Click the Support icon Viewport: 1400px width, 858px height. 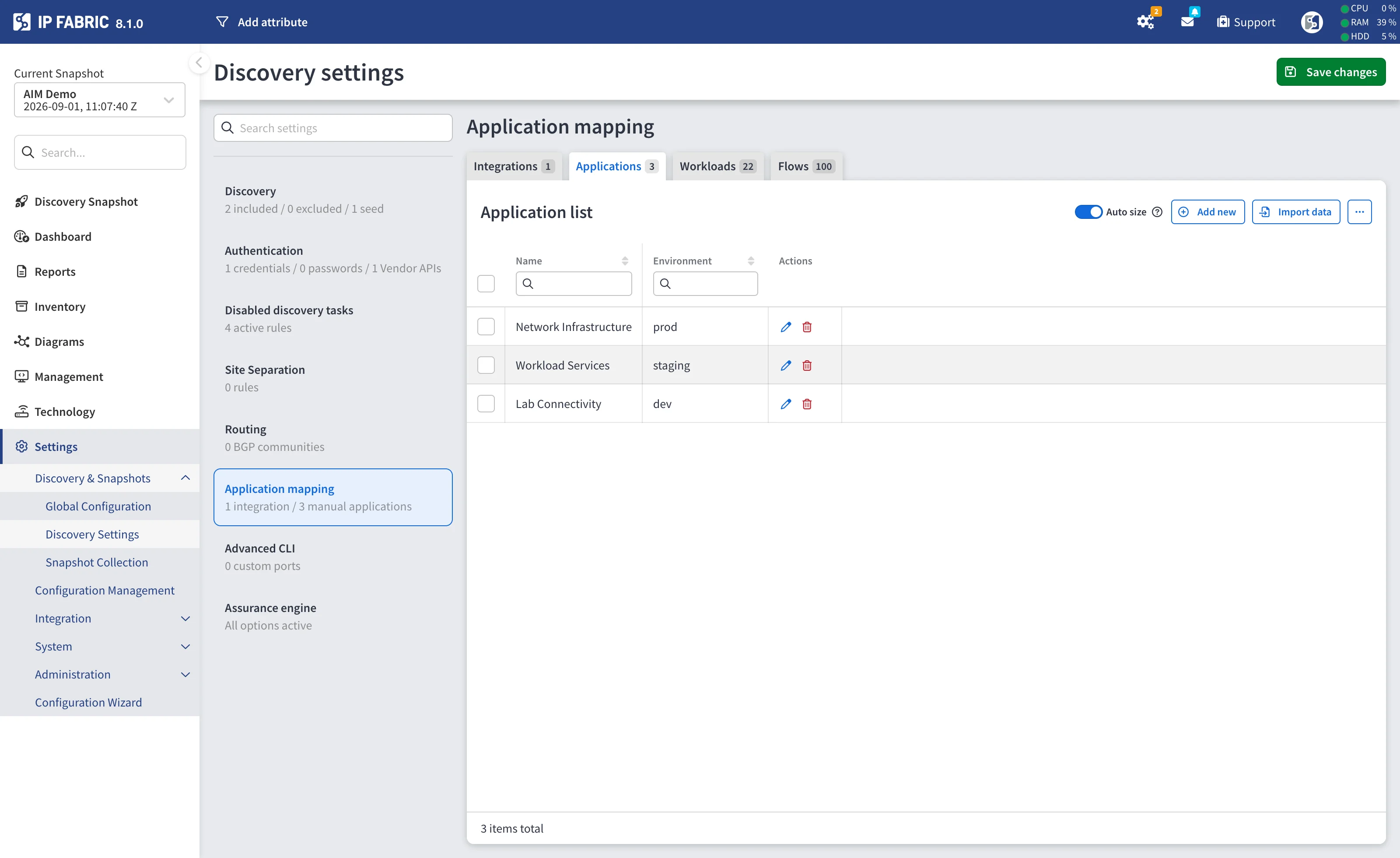click(1223, 21)
